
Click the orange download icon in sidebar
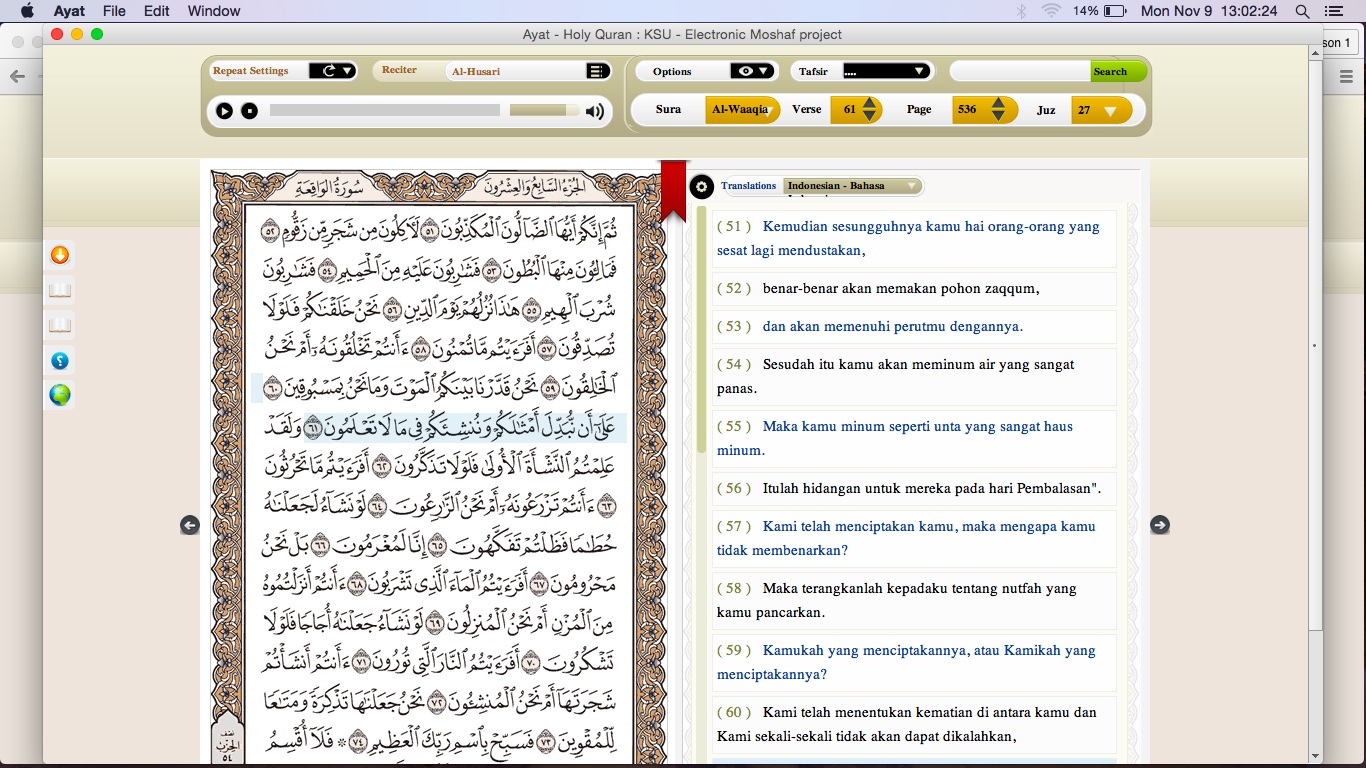59,255
